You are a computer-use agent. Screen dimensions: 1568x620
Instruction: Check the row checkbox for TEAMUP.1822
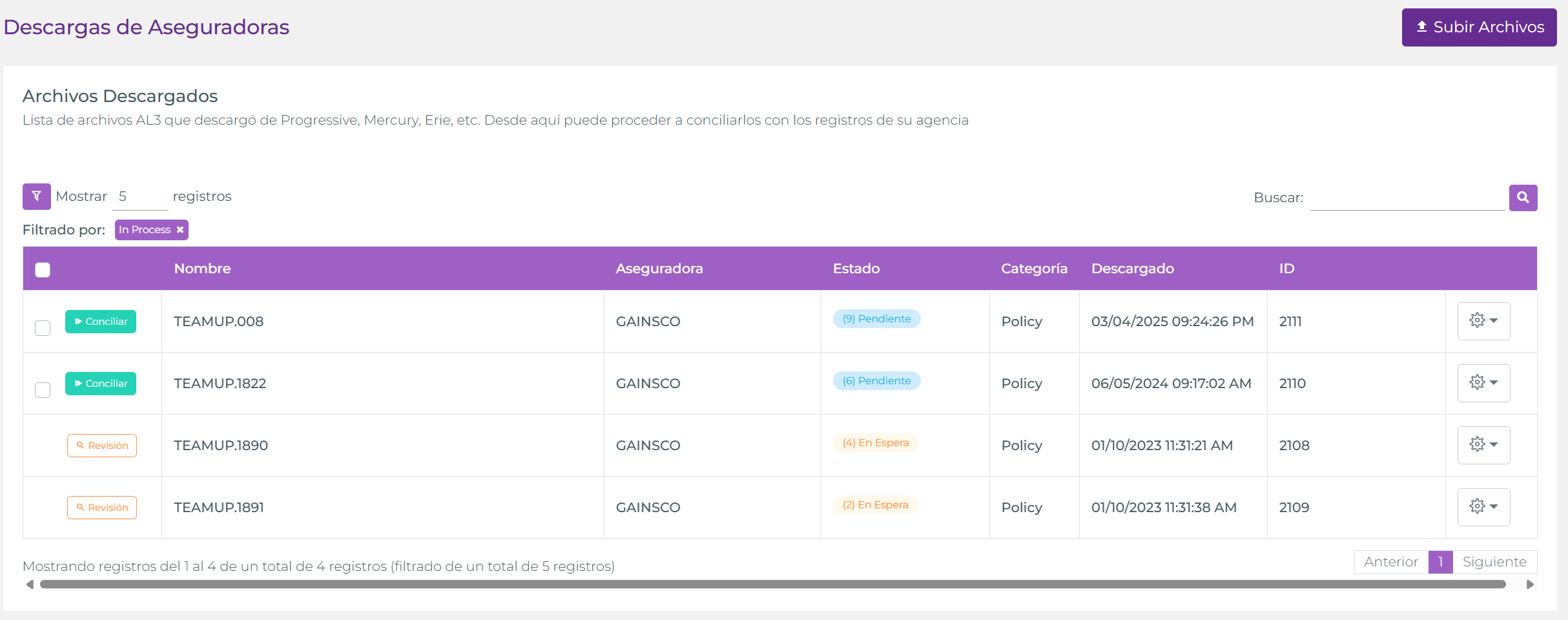(43, 390)
